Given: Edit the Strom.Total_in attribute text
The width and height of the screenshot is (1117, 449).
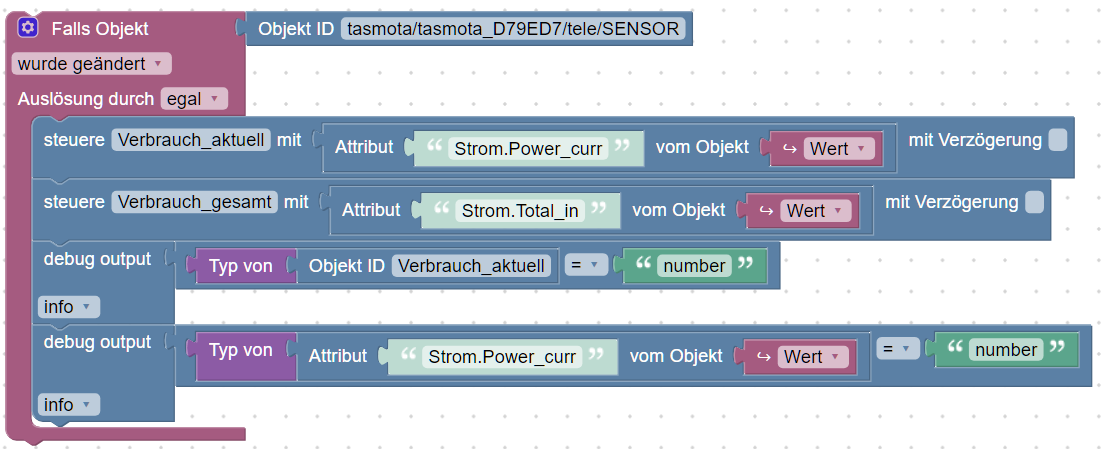Looking at the screenshot, I should tap(520, 211).
